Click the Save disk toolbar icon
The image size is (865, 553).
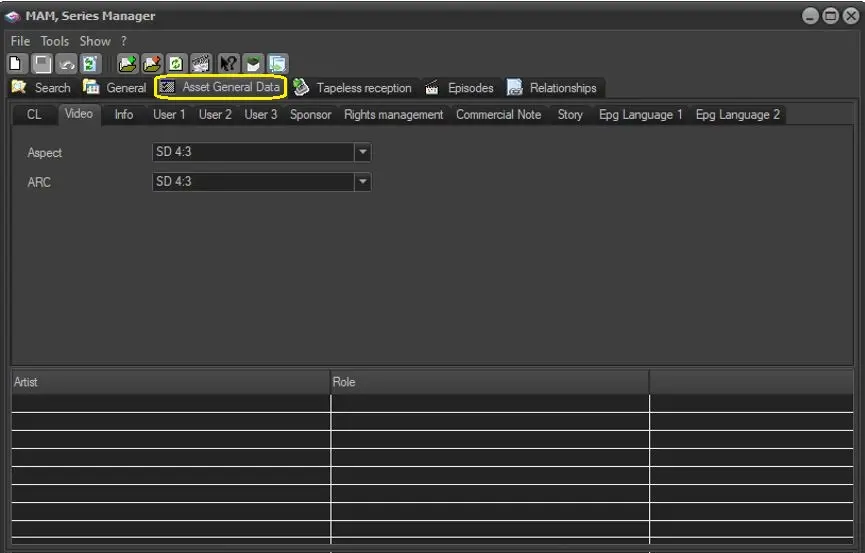(42, 63)
